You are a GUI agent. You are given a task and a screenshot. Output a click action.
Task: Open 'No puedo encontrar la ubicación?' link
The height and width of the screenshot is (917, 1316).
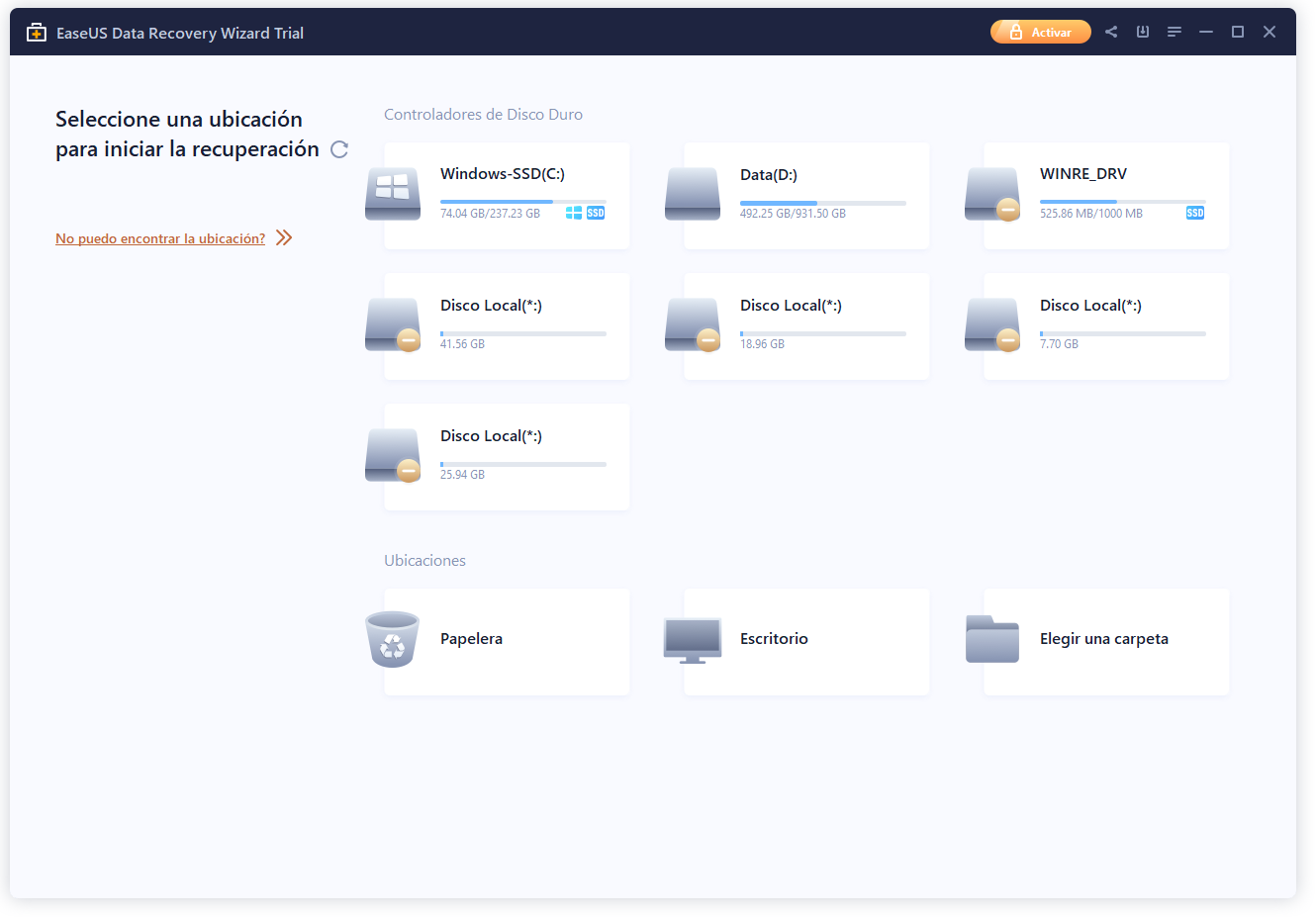(160, 238)
